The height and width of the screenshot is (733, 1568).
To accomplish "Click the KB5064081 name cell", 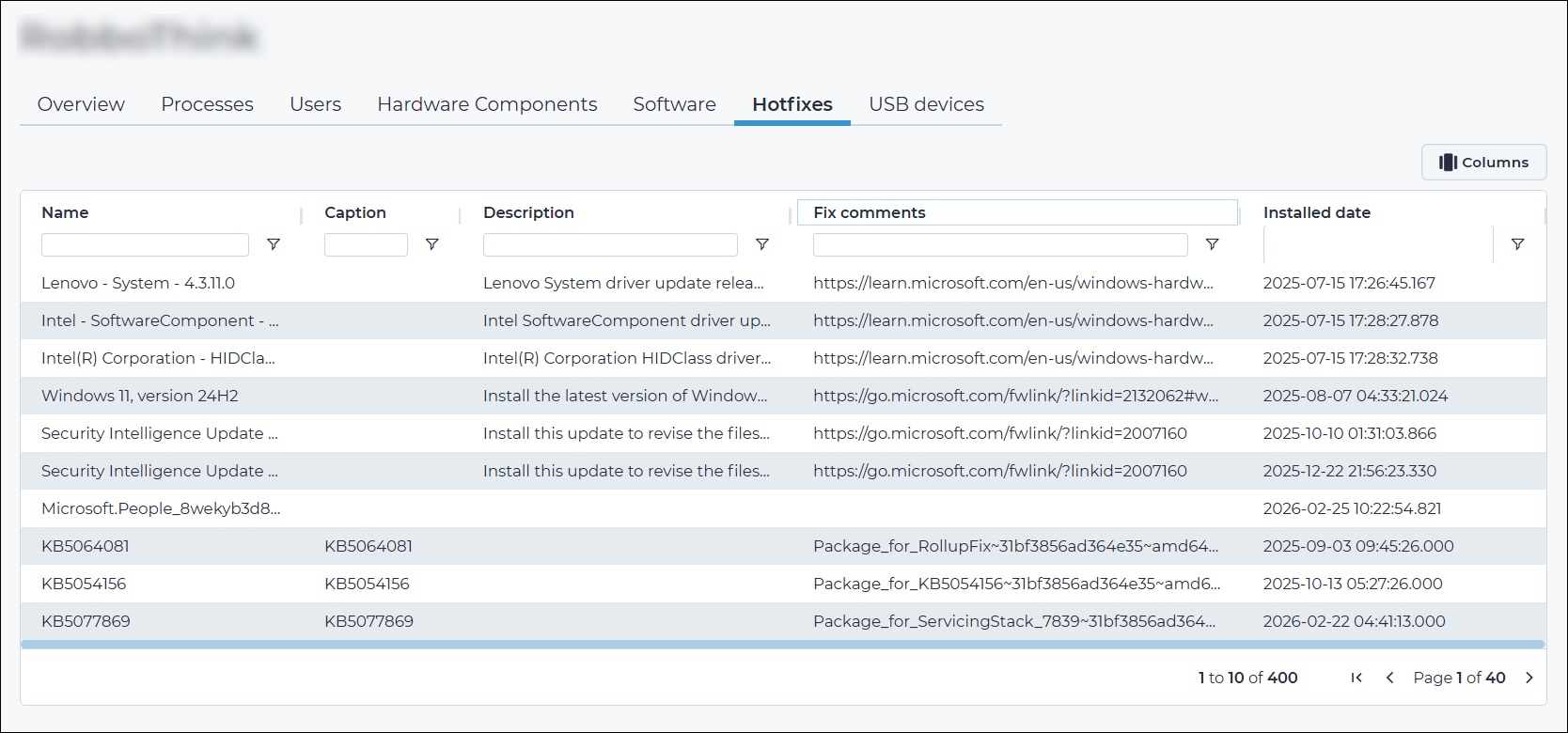I will tap(86, 546).
